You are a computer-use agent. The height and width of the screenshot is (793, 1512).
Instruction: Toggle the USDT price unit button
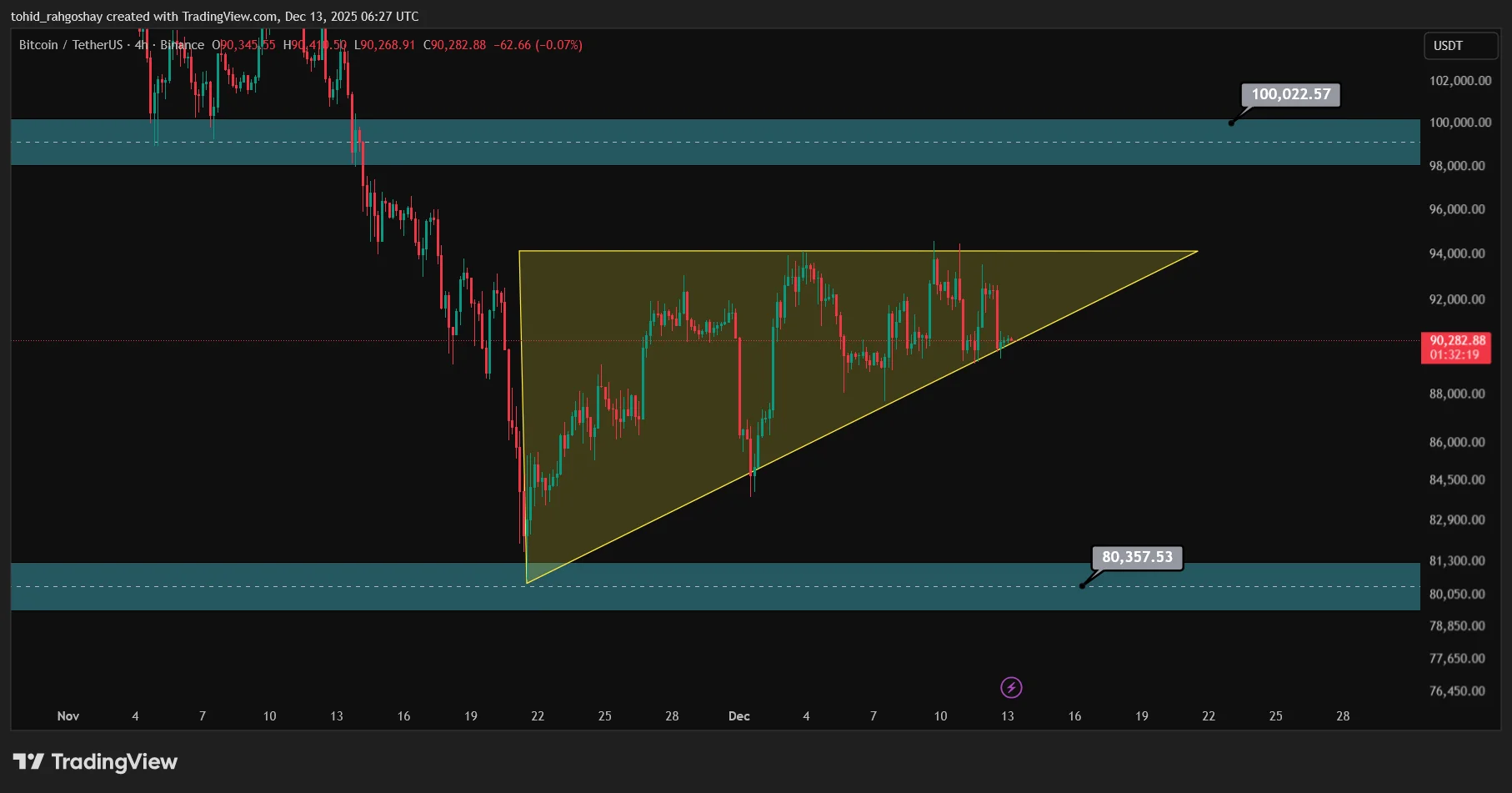[1460, 46]
